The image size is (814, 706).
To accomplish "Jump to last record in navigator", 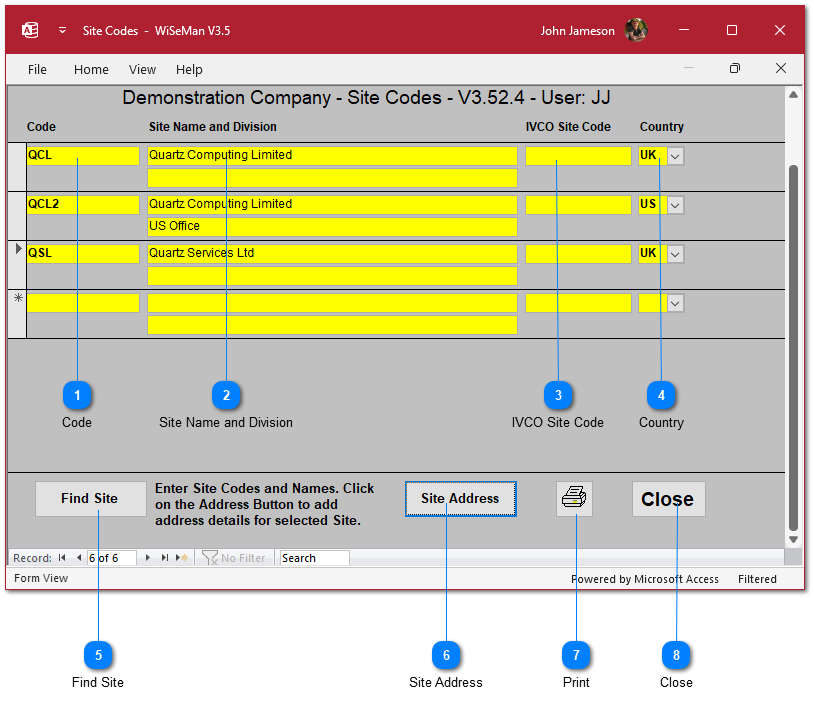I will click(165, 558).
